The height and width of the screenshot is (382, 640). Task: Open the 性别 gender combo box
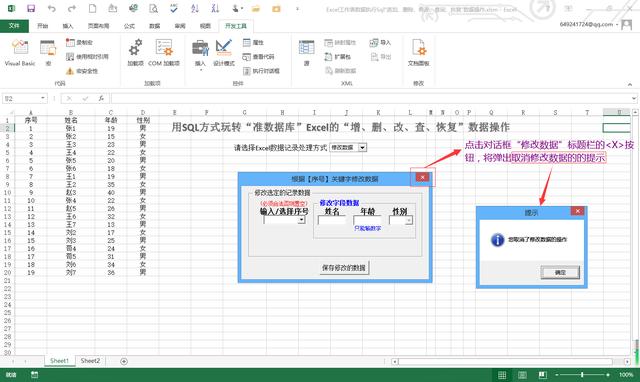point(409,220)
